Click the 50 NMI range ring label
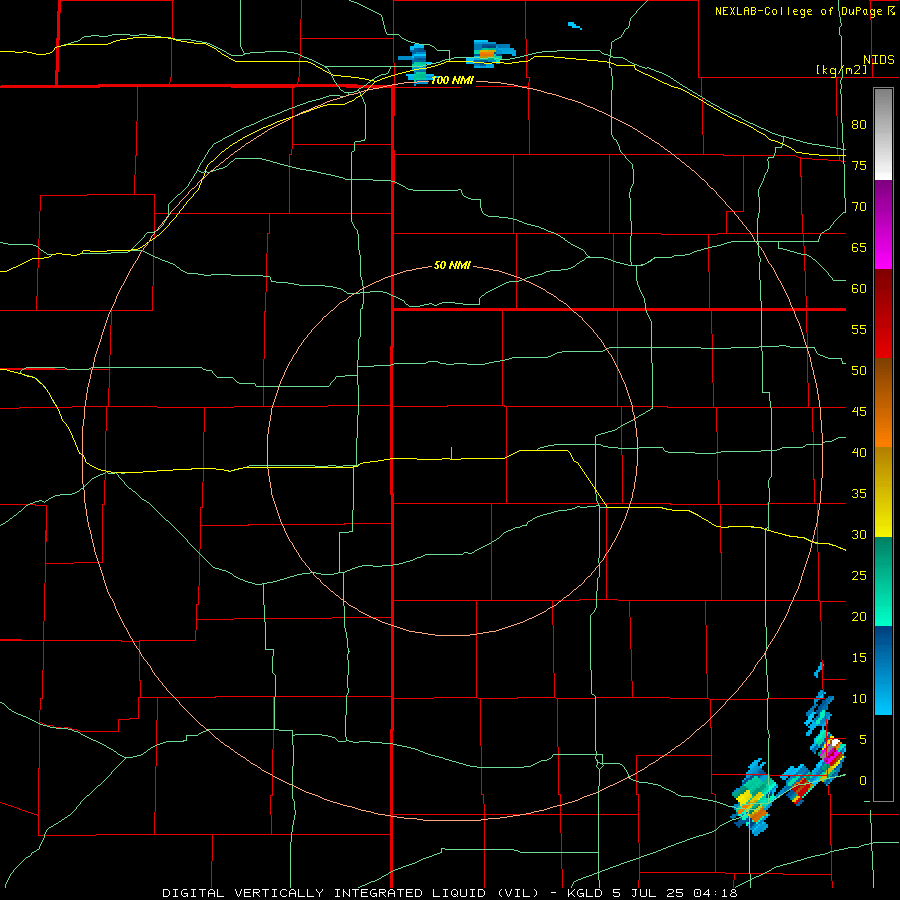 pyautogui.click(x=452, y=265)
